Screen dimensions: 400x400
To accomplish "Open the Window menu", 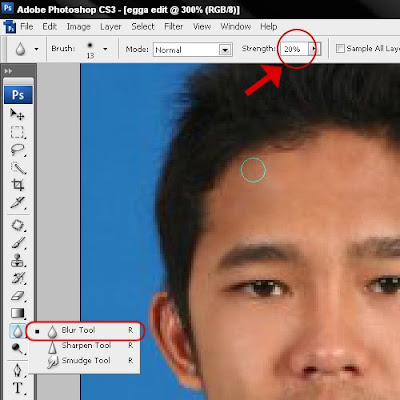I will [x=235, y=27].
